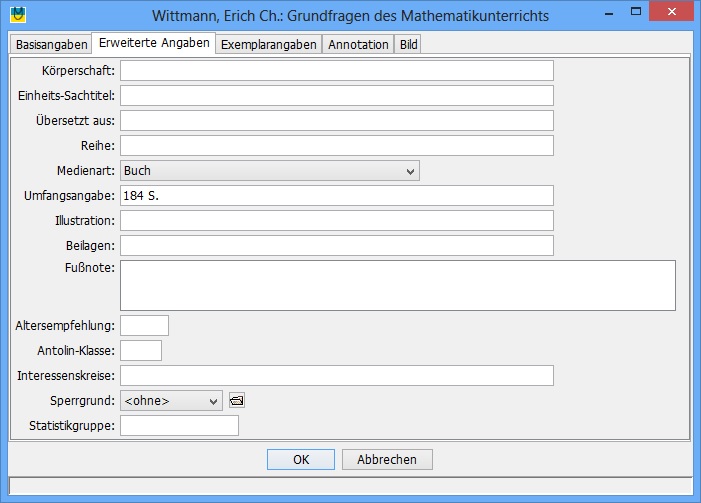This screenshot has height=503, width=701.
Task: Click the small icon beside Sperrgrund dropdown
Action: [x=236, y=401]
